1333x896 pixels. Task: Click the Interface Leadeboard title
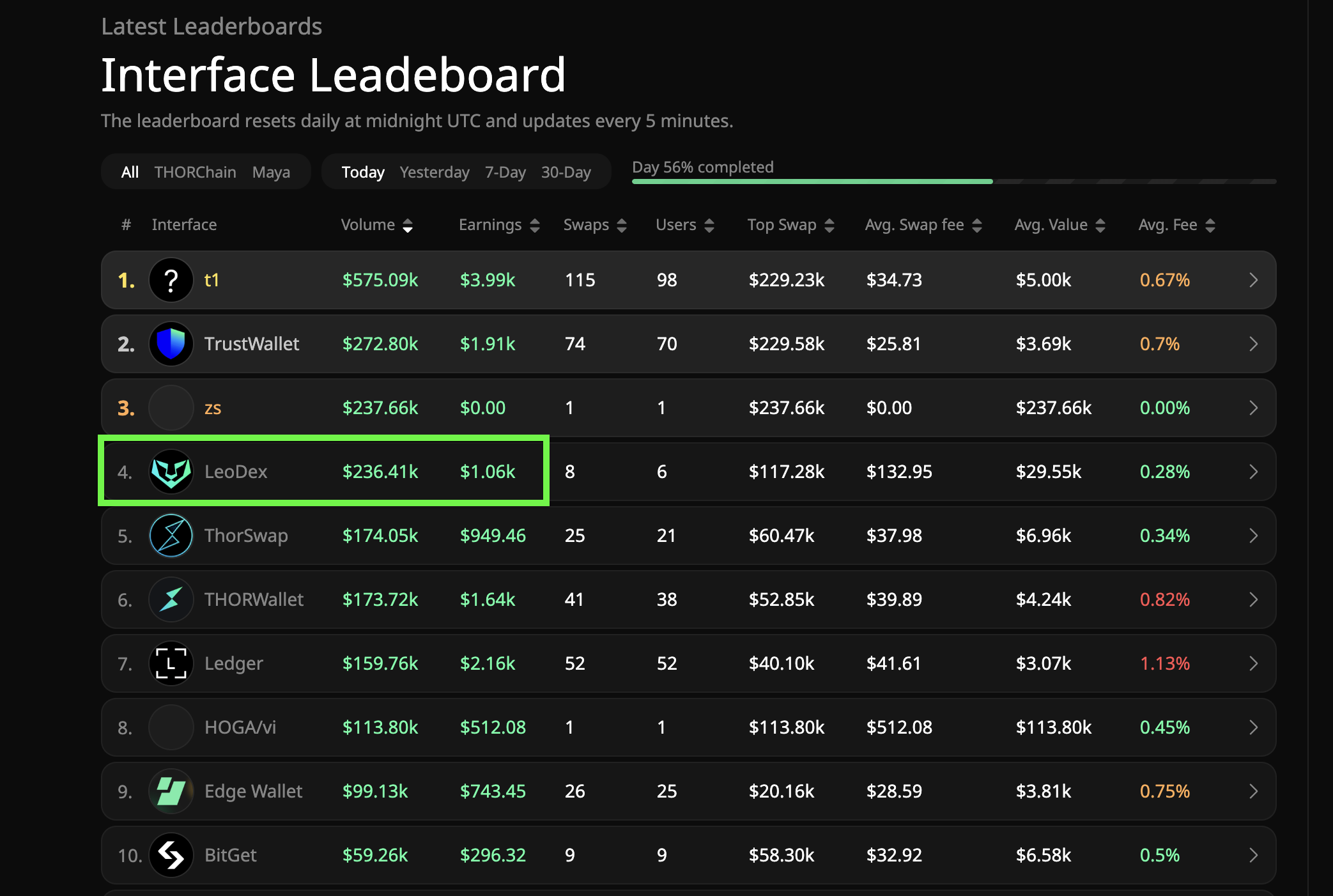(x=334, y=75)
